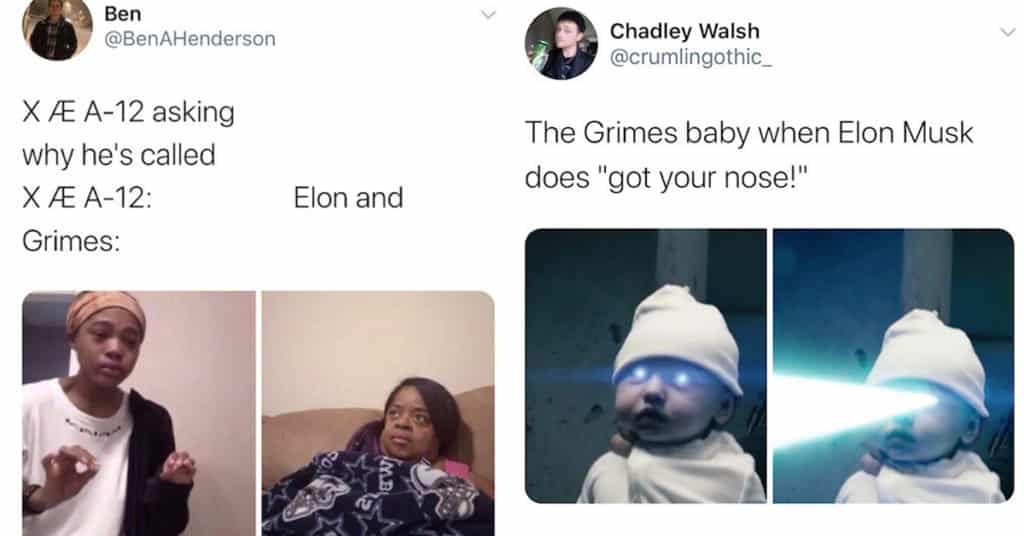Click the @crumlingothic_ handle
The height and width of the screenshot is (536, 1024).
(691, 57)
